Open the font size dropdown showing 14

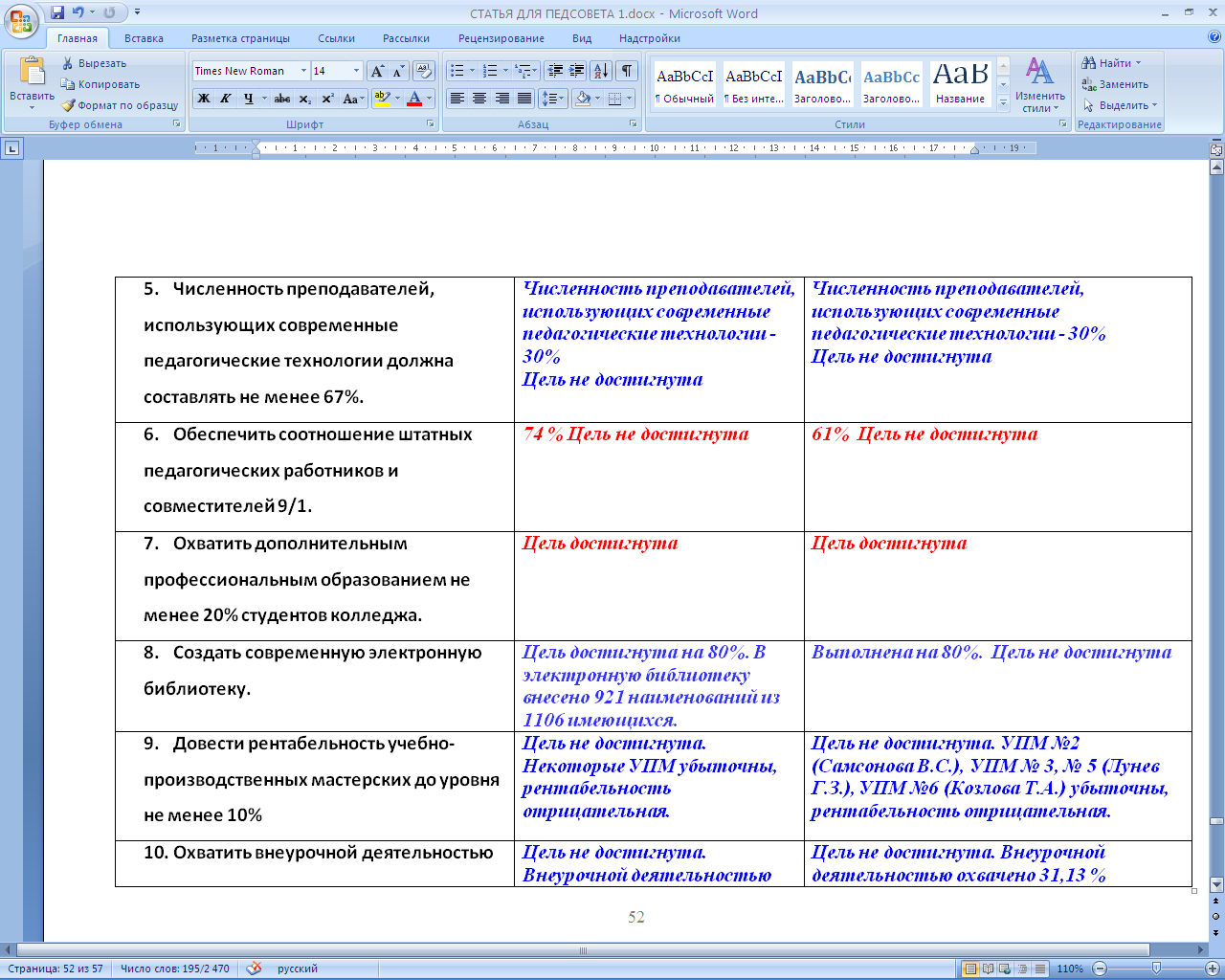(x=356, y=71)
